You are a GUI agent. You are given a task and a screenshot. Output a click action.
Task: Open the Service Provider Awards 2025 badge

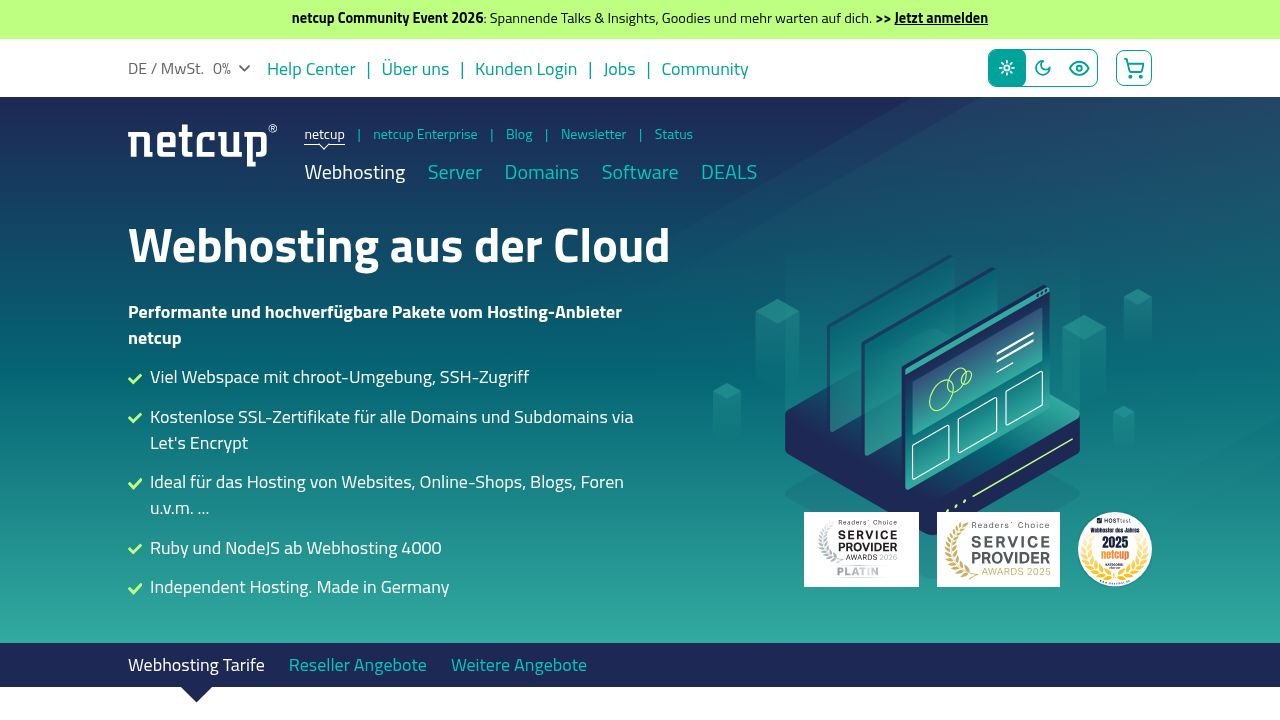click(x=998, y=549)
